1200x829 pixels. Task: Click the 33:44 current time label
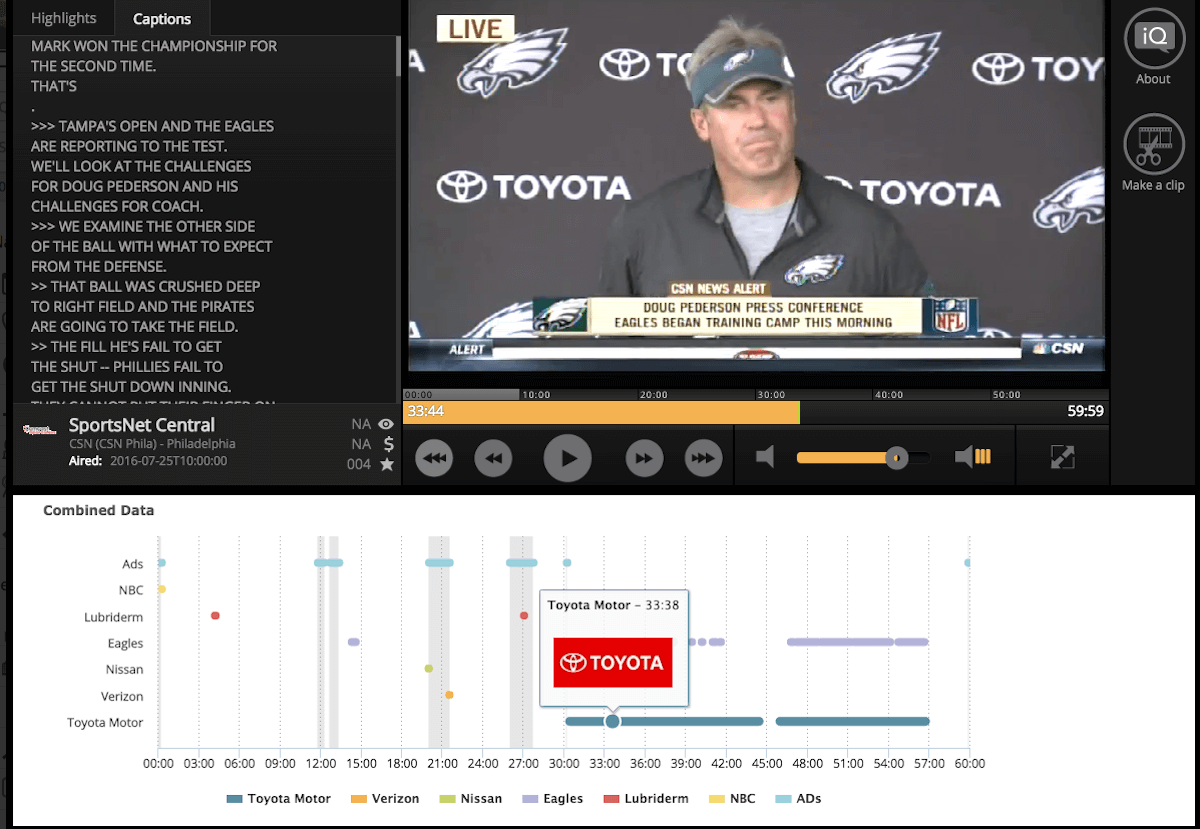pos(426,411)
